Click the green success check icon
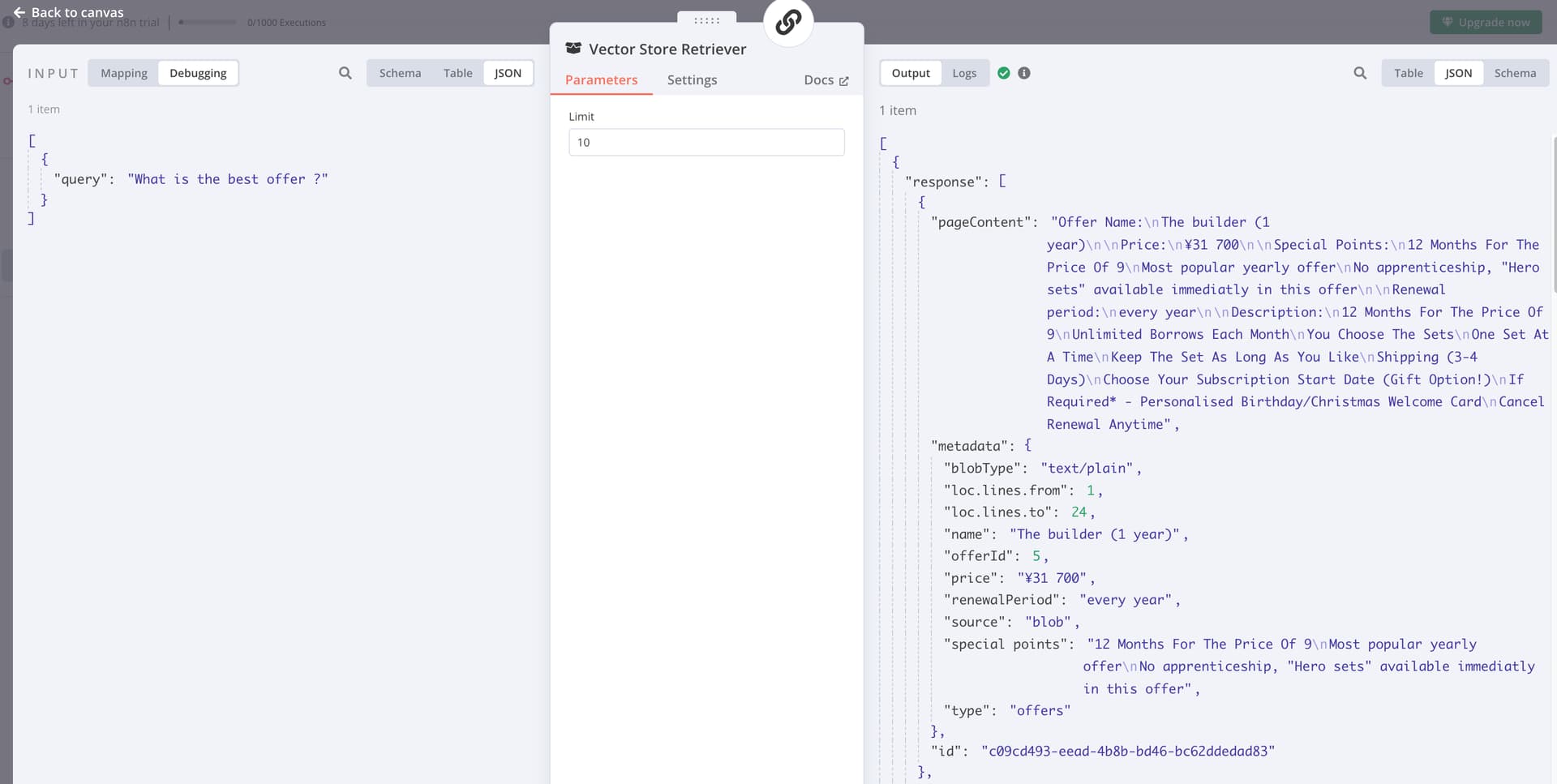 point(1004,73)
